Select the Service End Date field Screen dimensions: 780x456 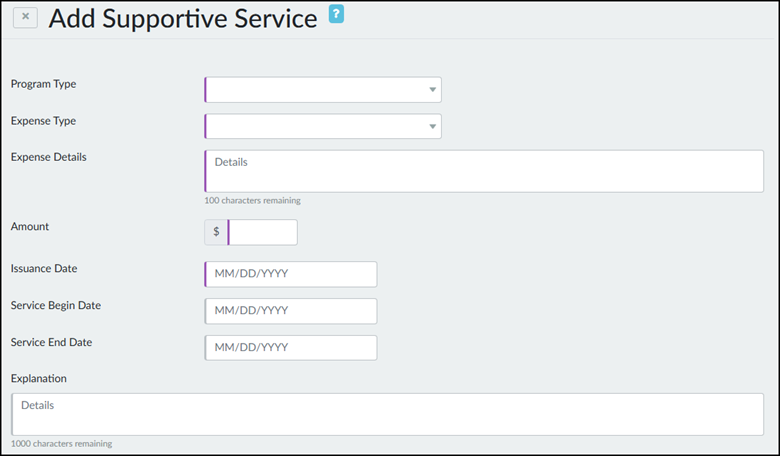(x=291, y=348)
